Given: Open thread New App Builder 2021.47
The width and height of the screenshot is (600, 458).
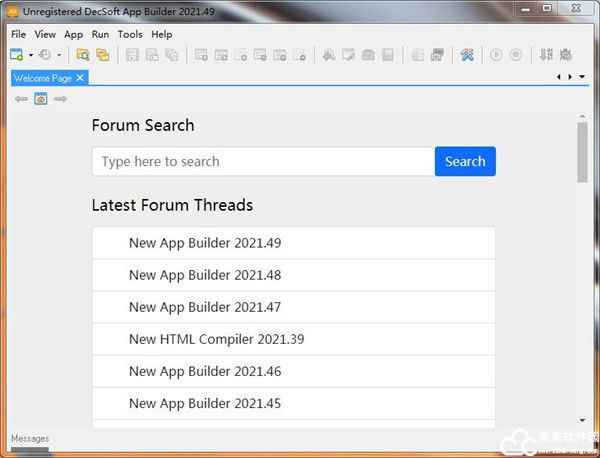Looking at the screenshot, I should (293, 307).
